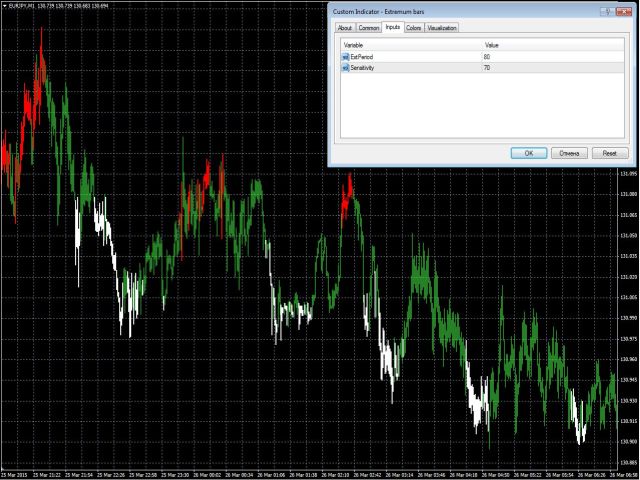Select the Sensitivity row name
Screen dimensions: 640x480
click(x=365, y=67)
